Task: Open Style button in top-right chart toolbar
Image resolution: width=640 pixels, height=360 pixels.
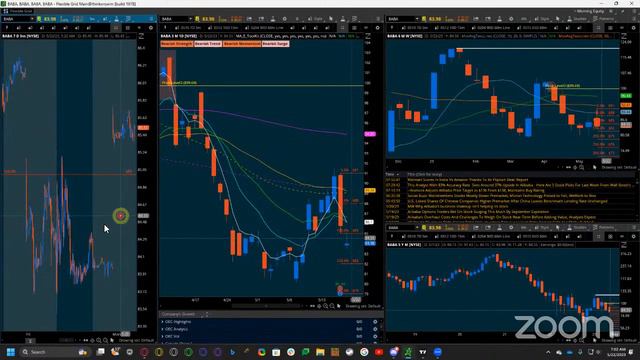Action: click(x=542, y=19)
